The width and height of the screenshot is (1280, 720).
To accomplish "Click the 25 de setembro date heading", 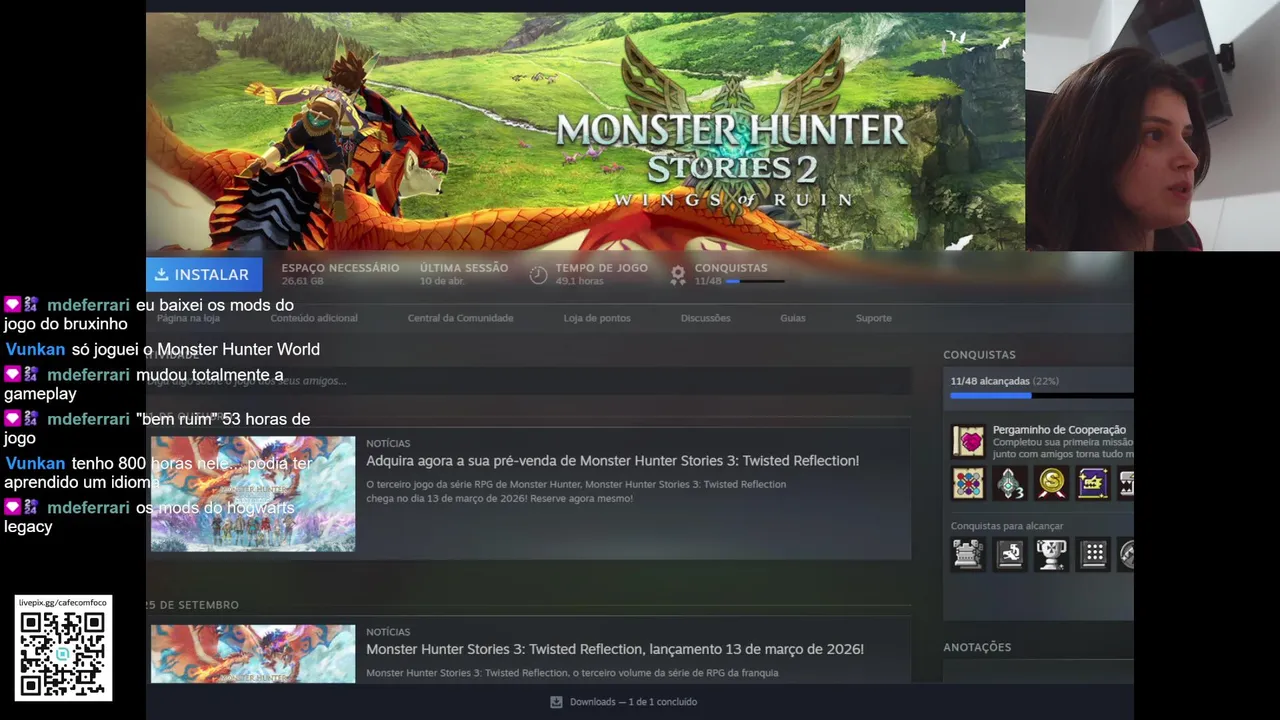I will (193, 605).
